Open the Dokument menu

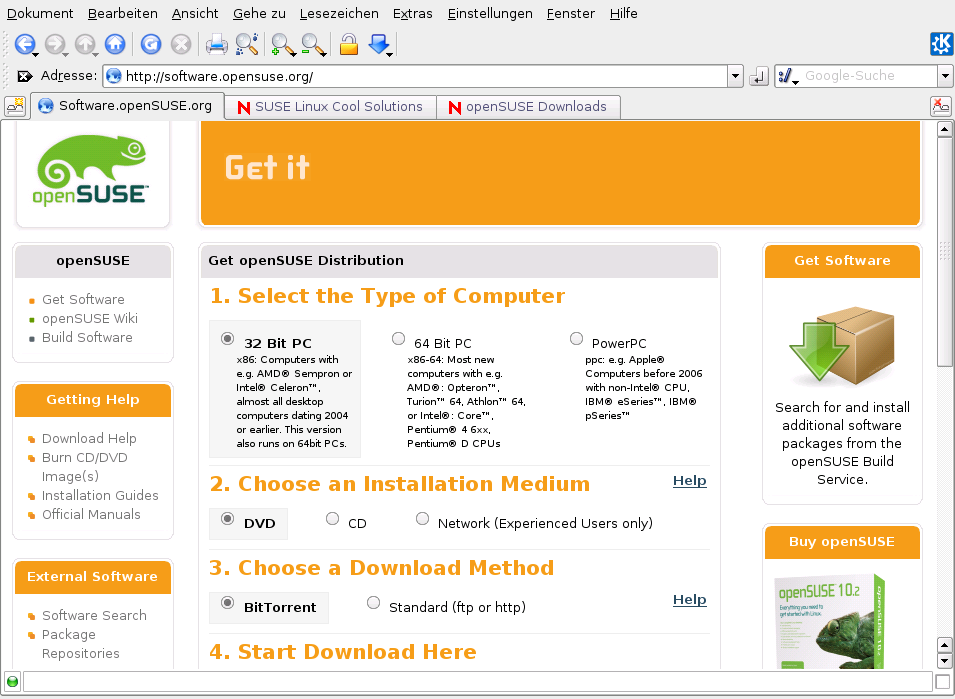[x=40, y=13]
